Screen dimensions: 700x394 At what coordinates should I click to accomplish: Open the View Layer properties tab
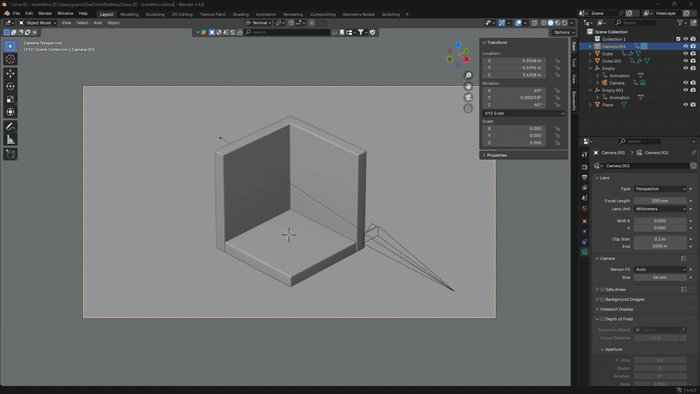(x=584, y=188)
